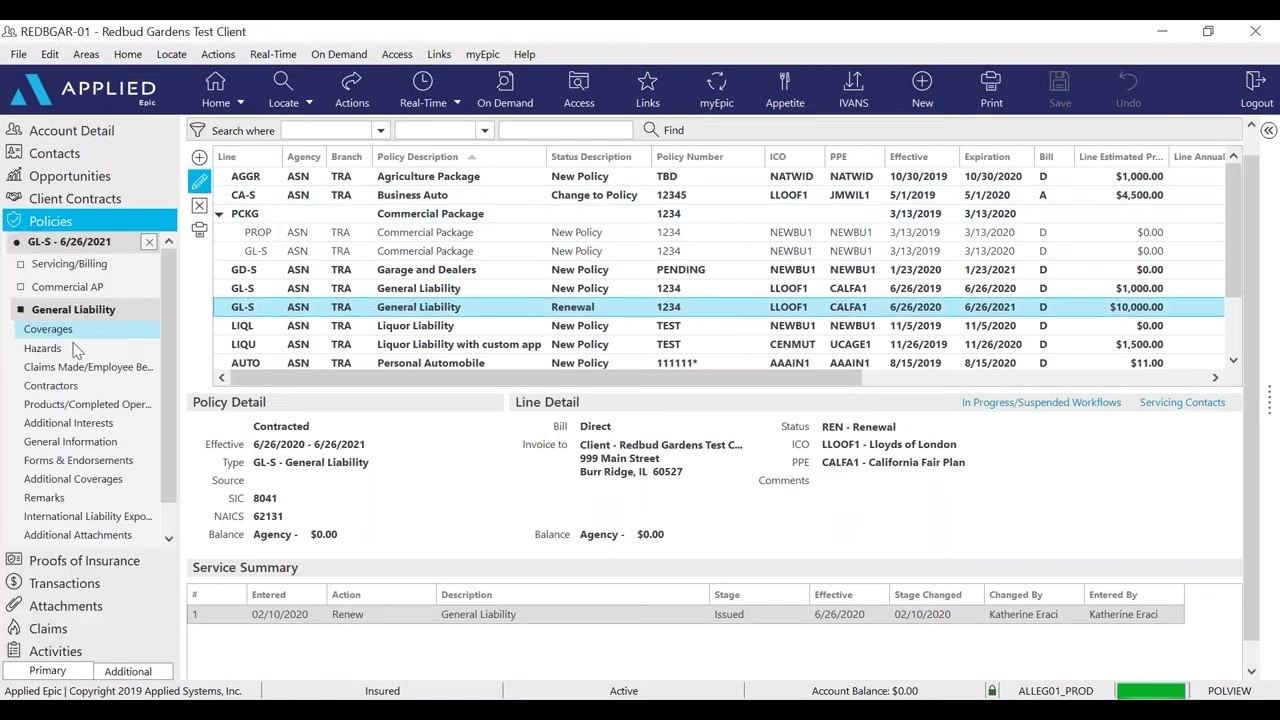Image resolution: width=1280 pixels, height=720 pixels.
Task: Click the pencil edit icon beside the policy list
Action: [199, 181]
